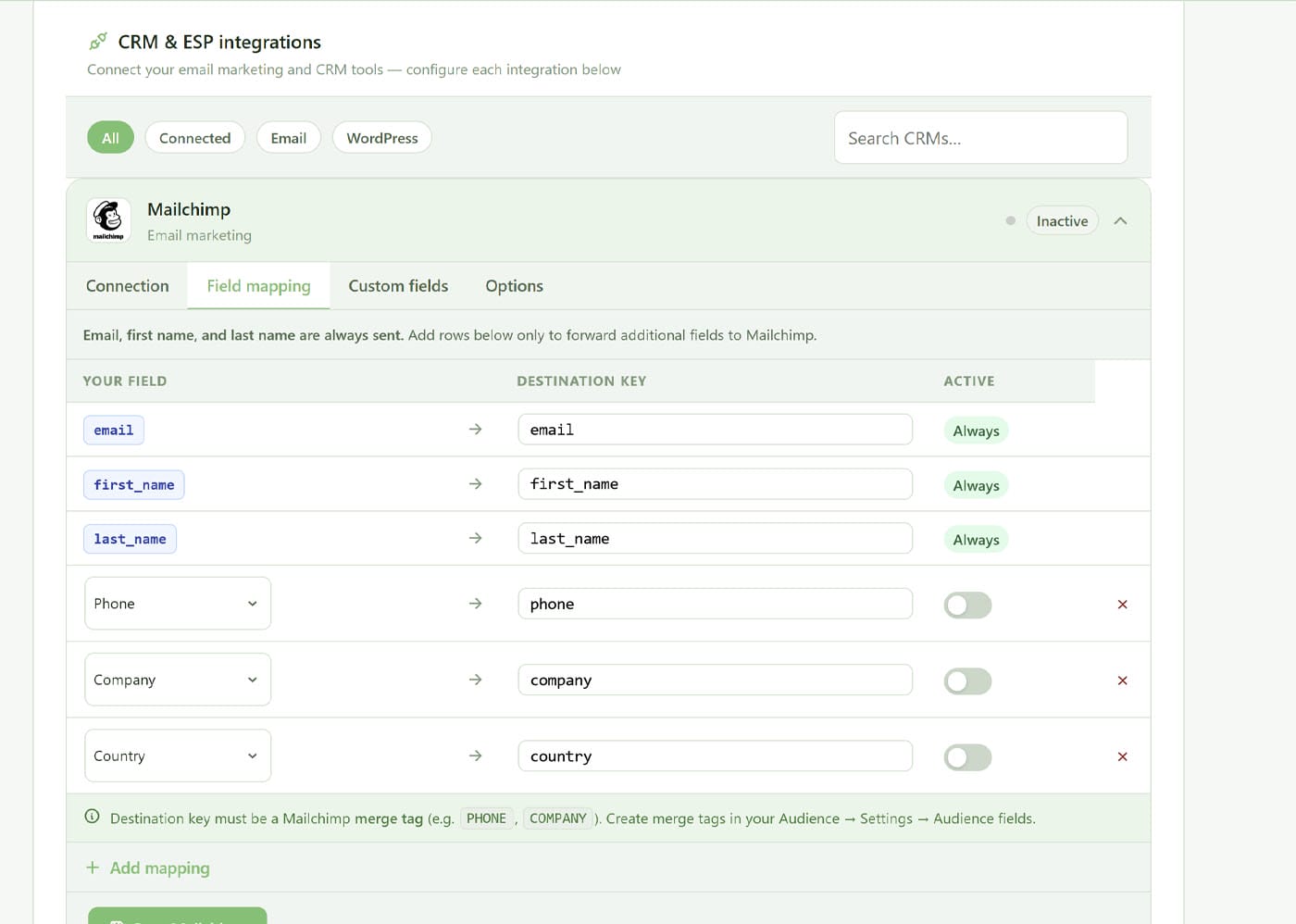Click the status dot next to Inactive
The image size is (1296, 924).
(1011, 220)
